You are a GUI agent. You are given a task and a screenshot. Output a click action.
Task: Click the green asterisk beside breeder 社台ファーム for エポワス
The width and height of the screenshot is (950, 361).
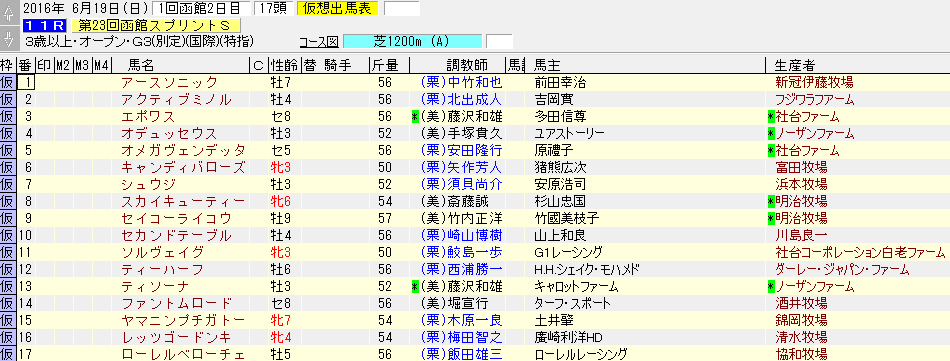(771, 116)
